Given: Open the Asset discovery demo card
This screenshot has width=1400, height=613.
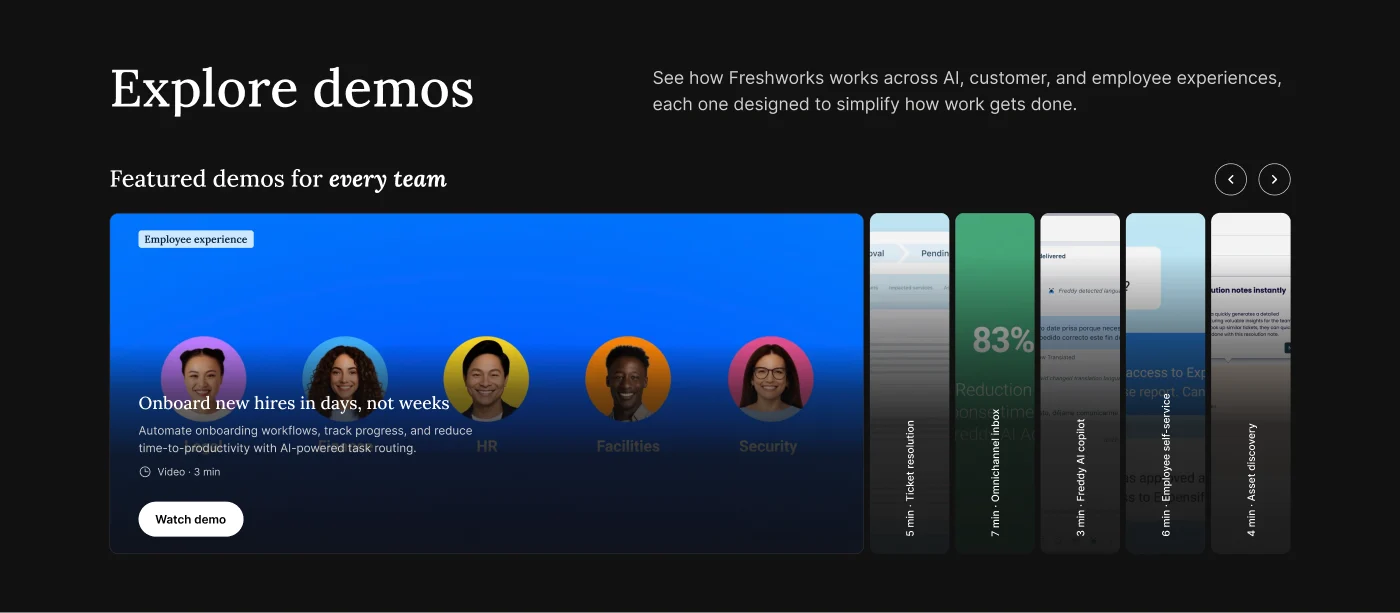Looking at the screenshot, I should 1251,383.
